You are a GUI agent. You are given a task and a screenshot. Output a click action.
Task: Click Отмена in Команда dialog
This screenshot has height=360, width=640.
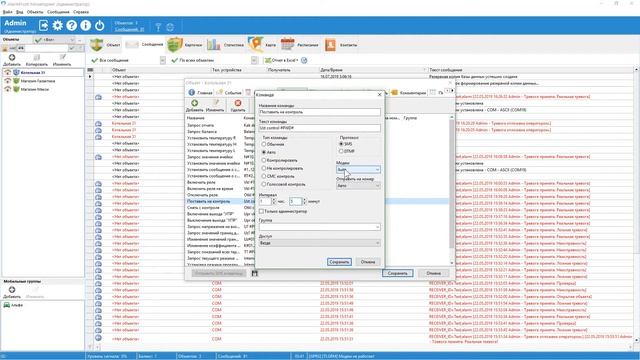click(x=368, y=262)
